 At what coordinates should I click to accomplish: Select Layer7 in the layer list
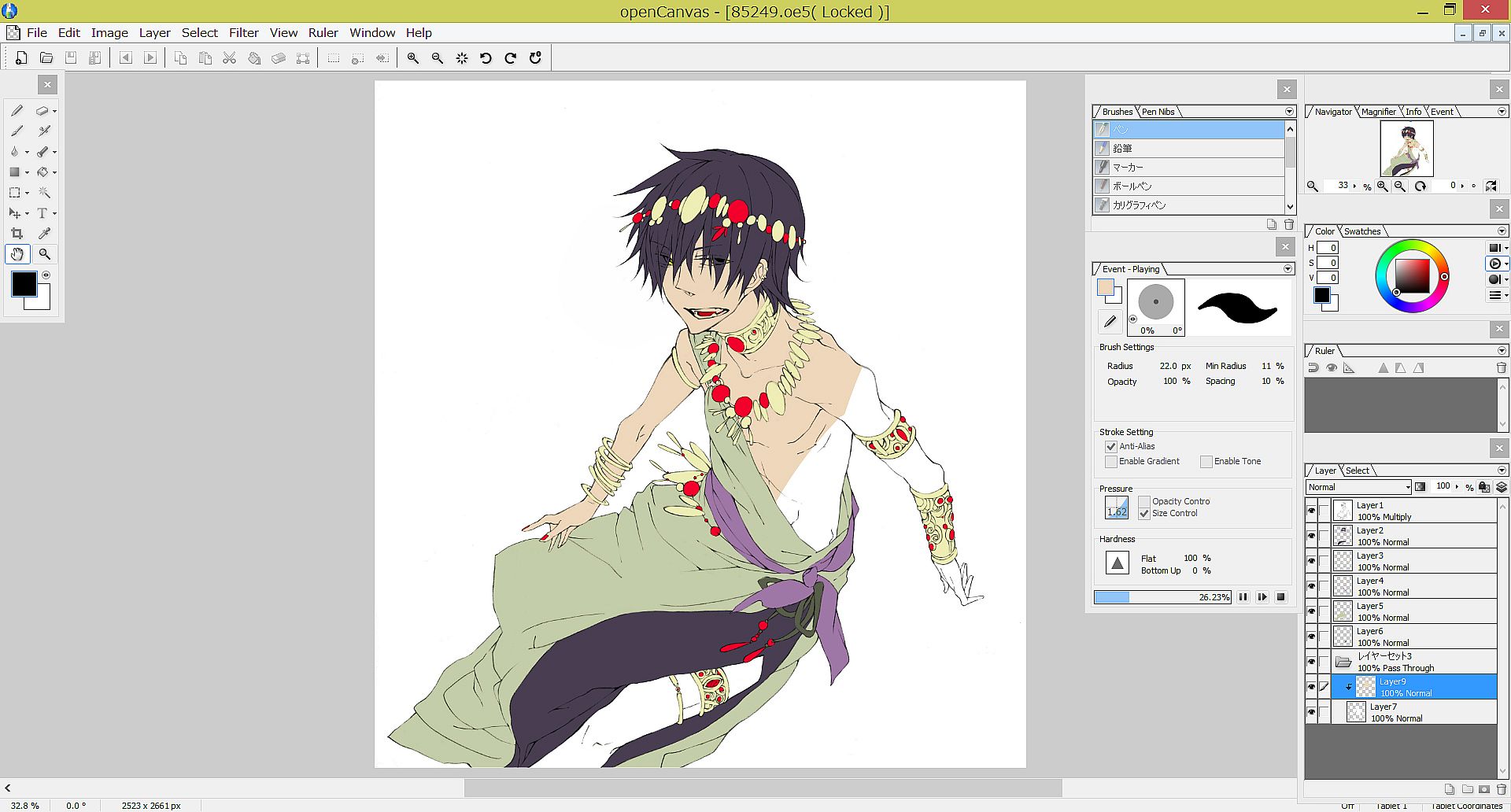point(1417,712)
